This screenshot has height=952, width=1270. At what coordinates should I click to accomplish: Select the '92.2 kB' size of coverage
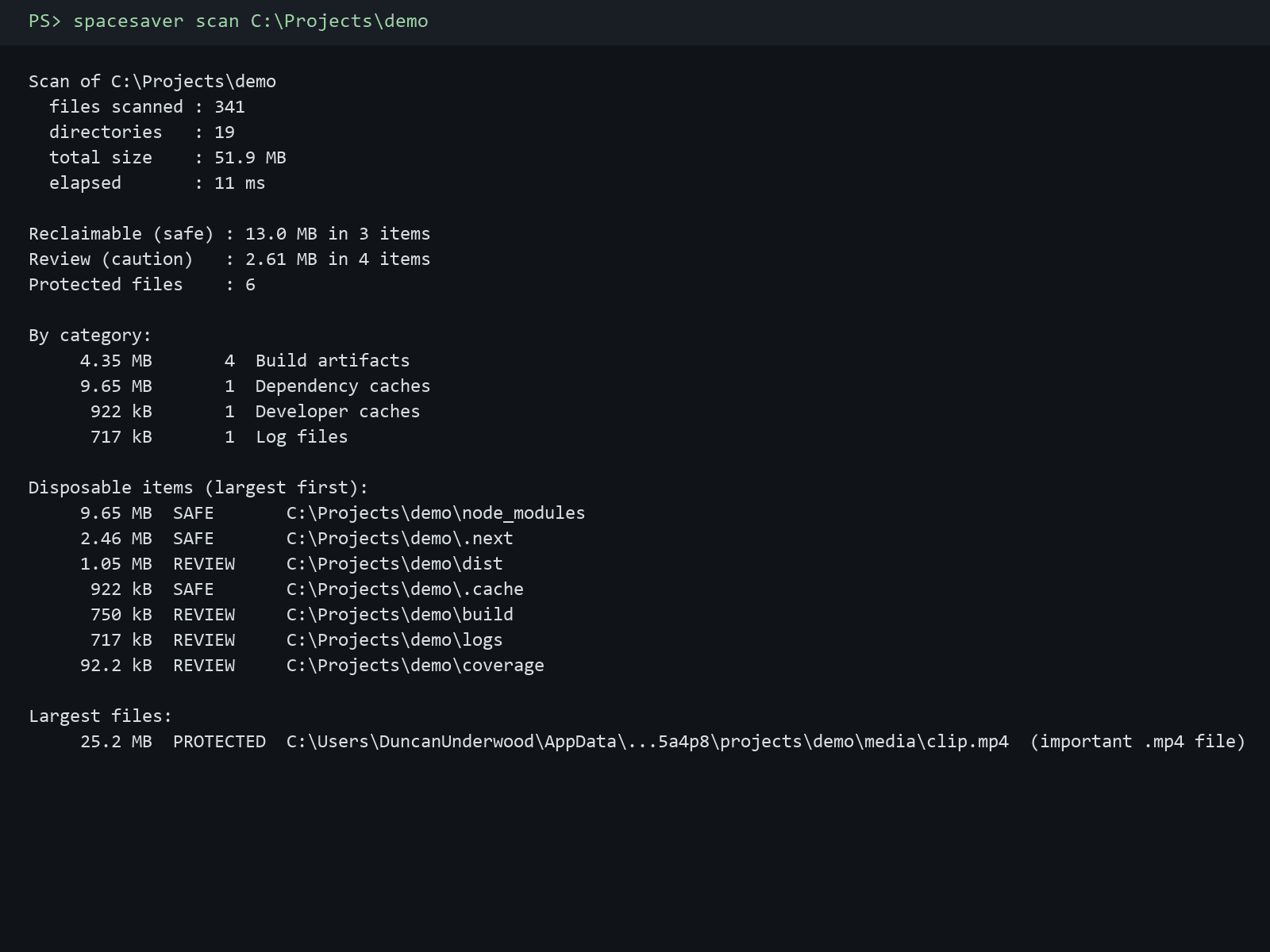coord(116,666)
